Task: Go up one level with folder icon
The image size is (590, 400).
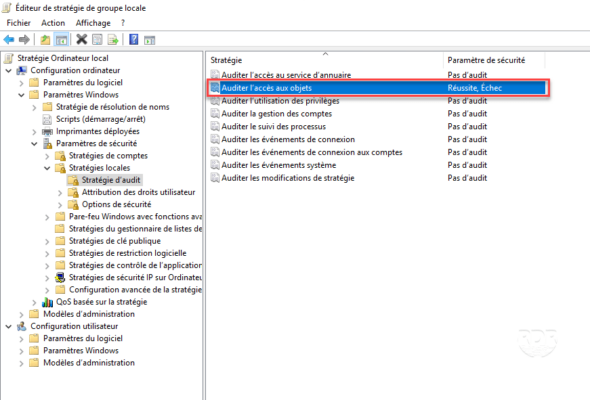Action: (45, 40)
